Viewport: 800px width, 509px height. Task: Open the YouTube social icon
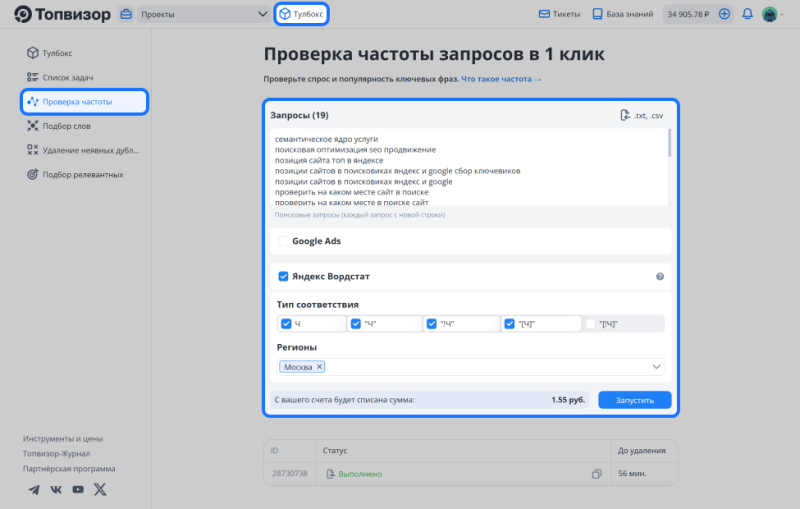click(78, 490)
